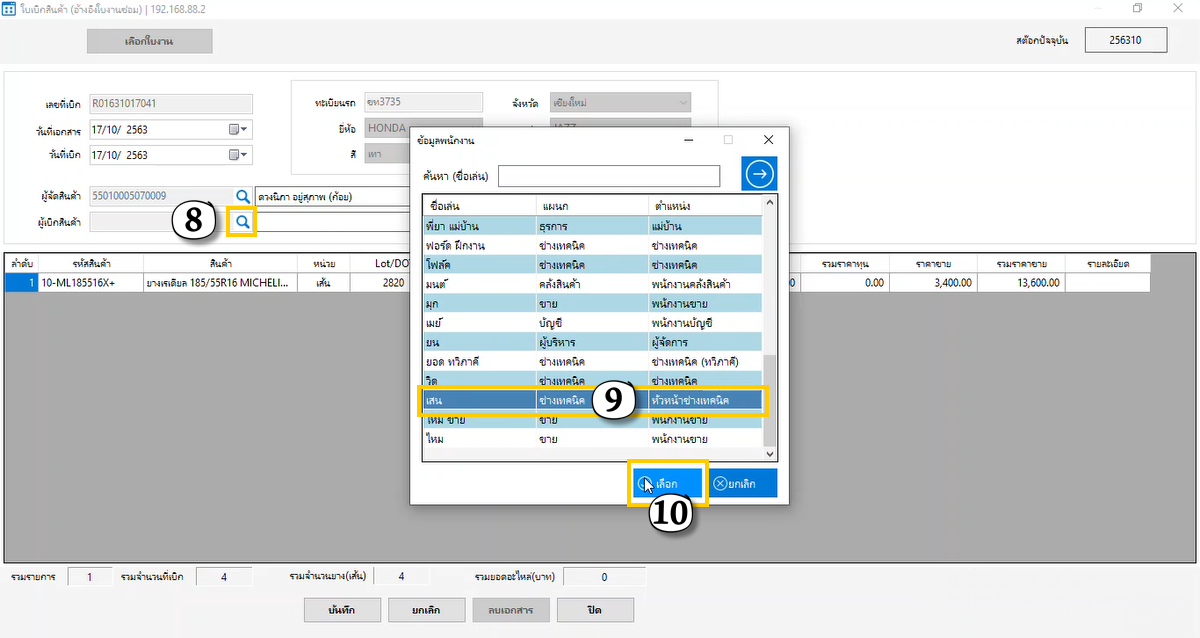
Task: Click the เลือกใบงาน button
Action: tap(150, 41)
